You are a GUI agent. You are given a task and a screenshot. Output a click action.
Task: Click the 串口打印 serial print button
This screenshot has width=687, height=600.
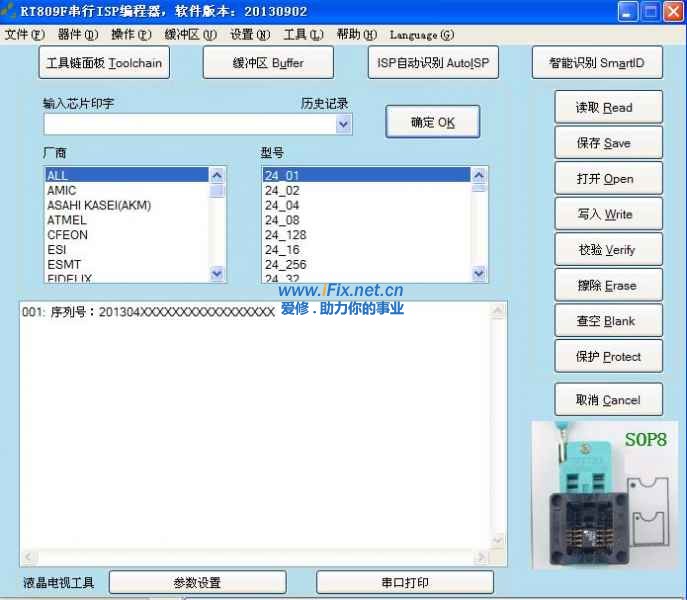click(x=404, y=582)
